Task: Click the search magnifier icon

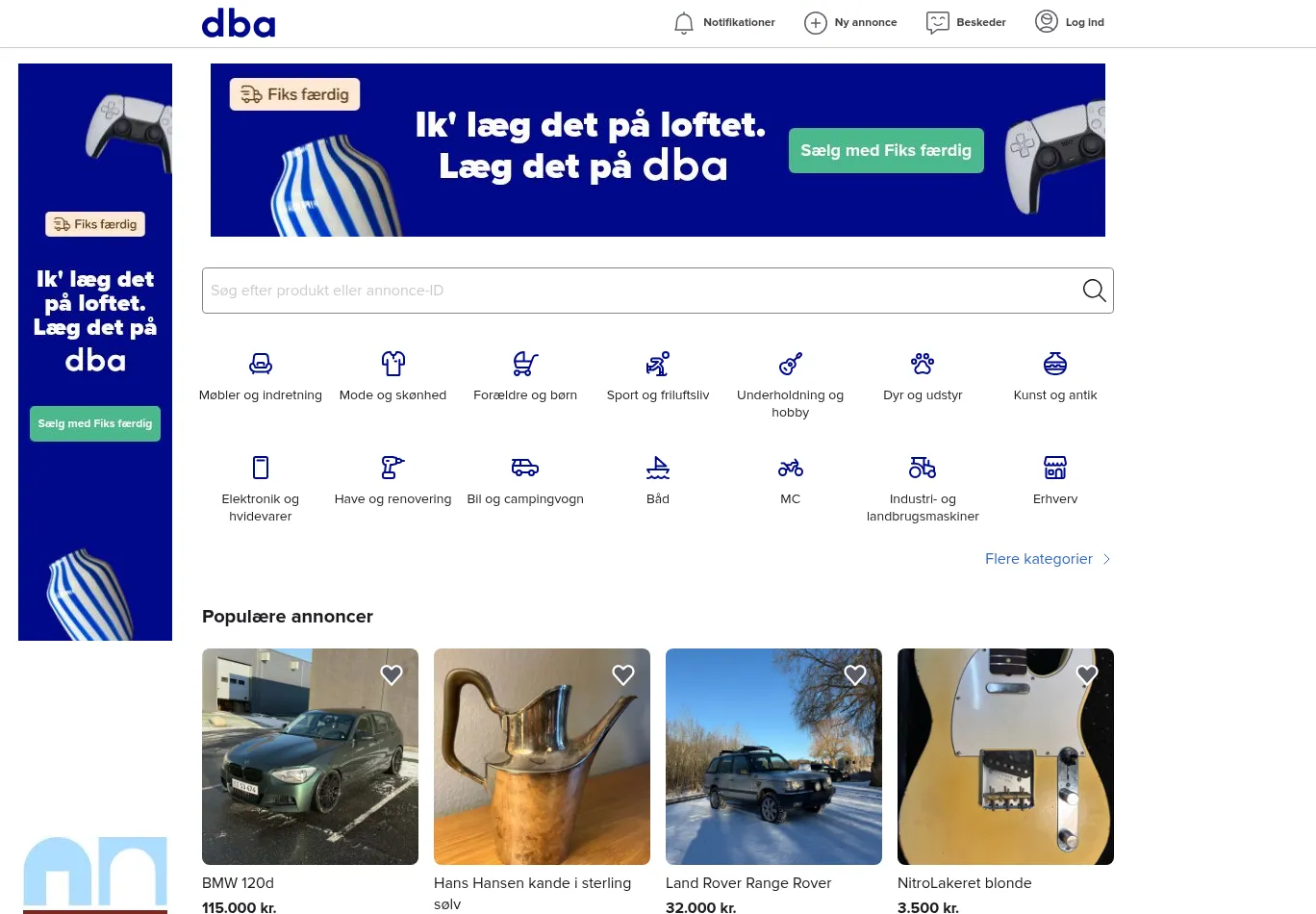Action: click(x=1094, y=291)
